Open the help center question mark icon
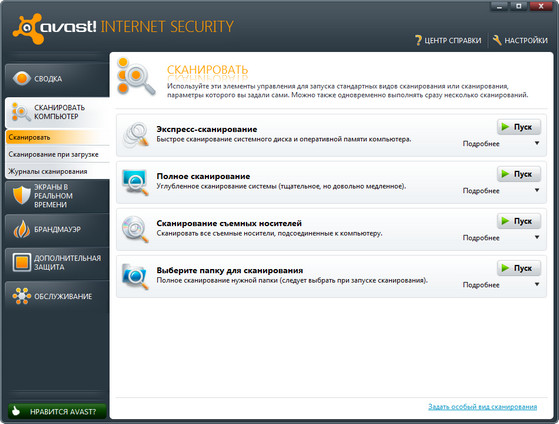Image resolution: width=559 pixels, height=424 pixels. coord(419,40)
